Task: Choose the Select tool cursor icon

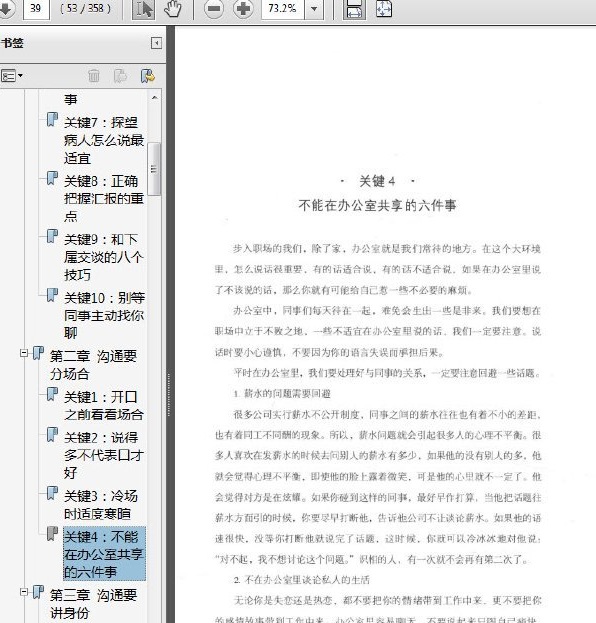Action: click(143, 9)
